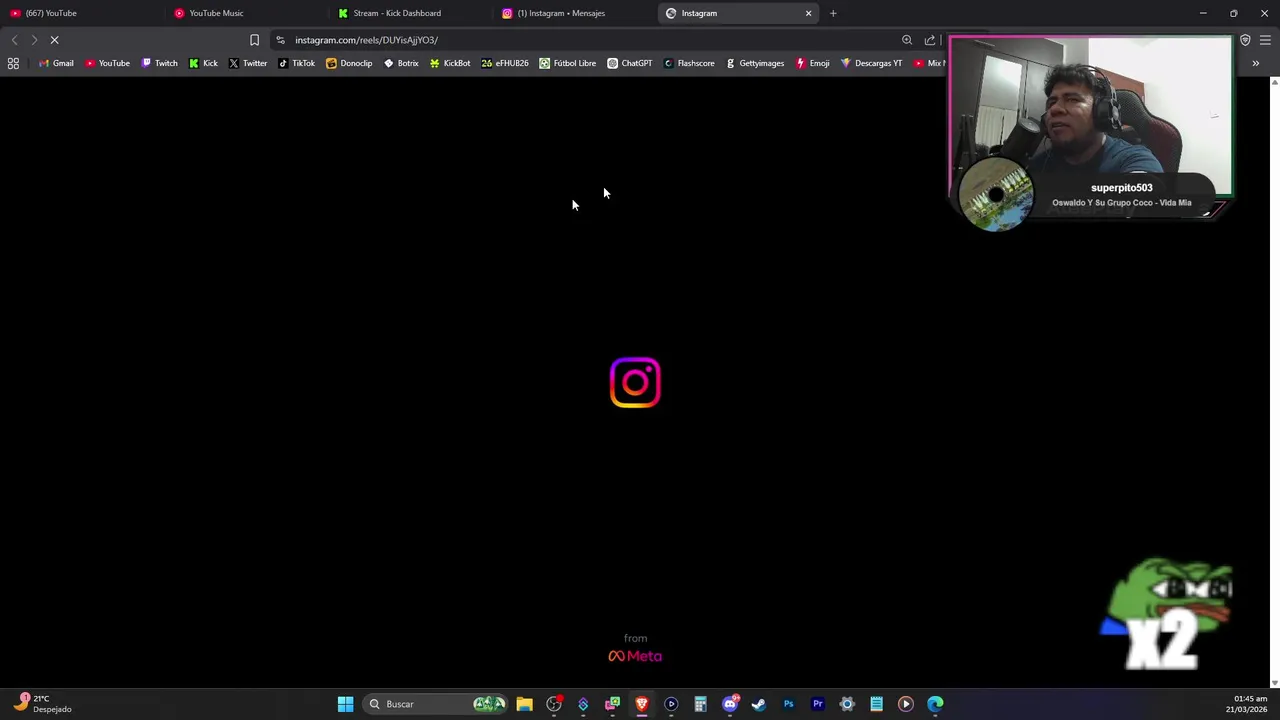This screenshot has width=1280, height=720.
Task: Open the Gmail bookmark
Action: [56, 63]
